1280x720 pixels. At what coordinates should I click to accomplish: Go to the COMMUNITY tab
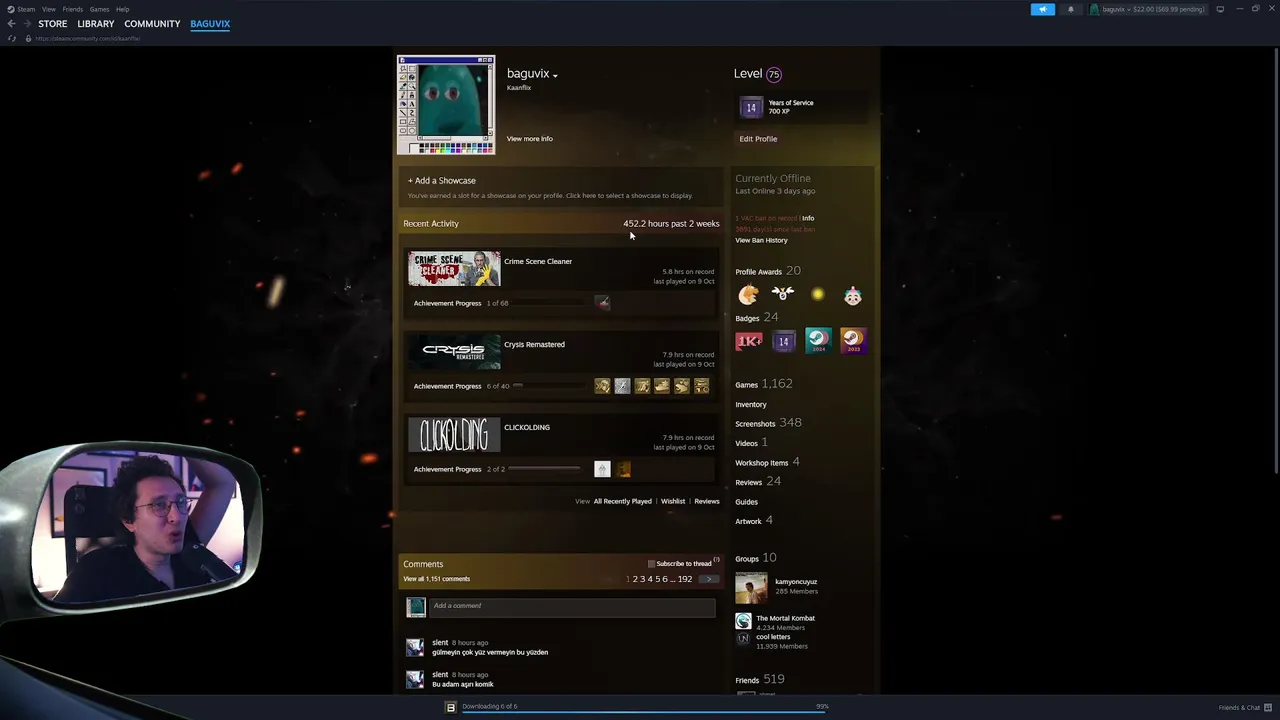pyautogui.click(x=152, y=24)
